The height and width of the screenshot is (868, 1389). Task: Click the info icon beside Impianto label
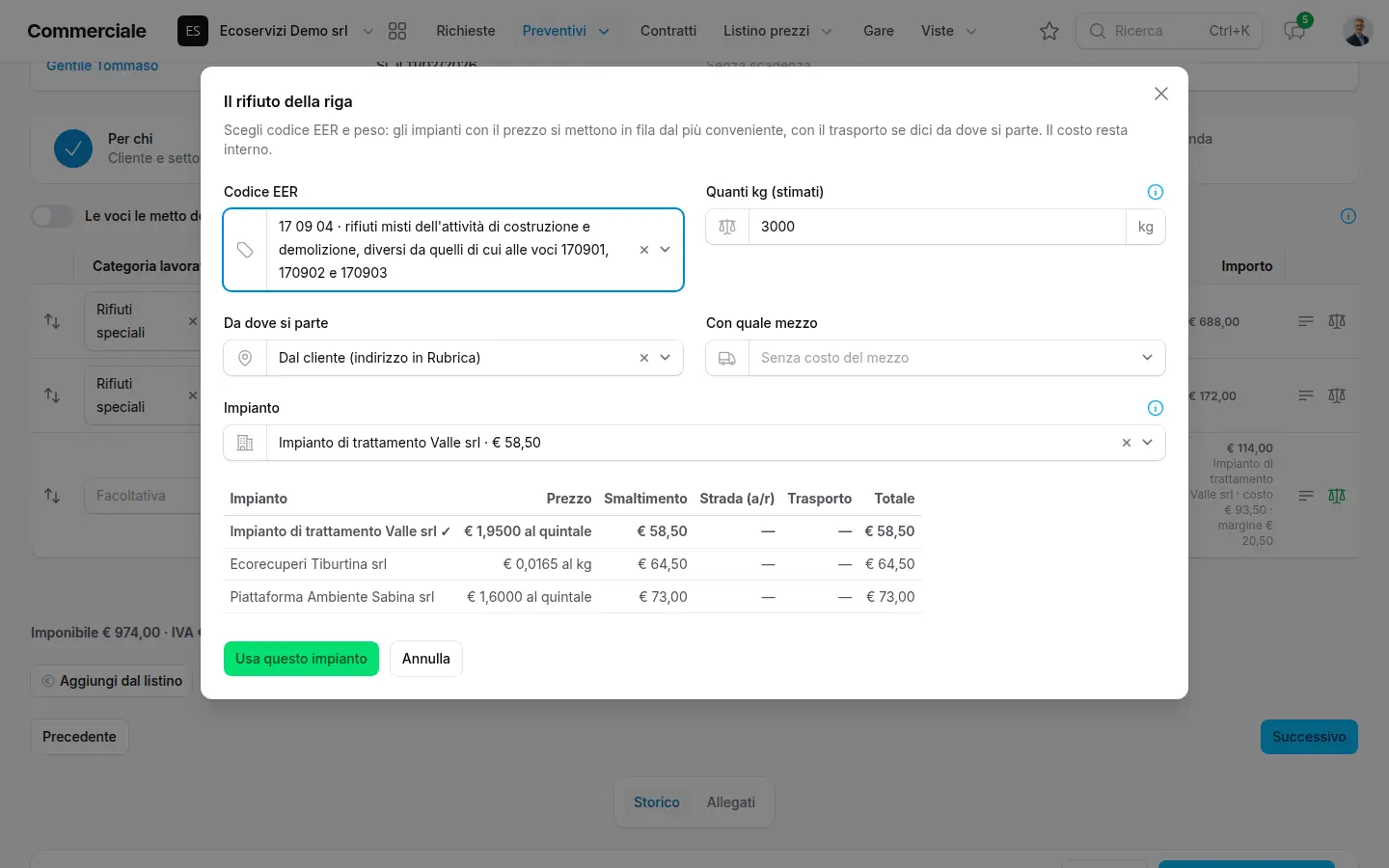1156,408
